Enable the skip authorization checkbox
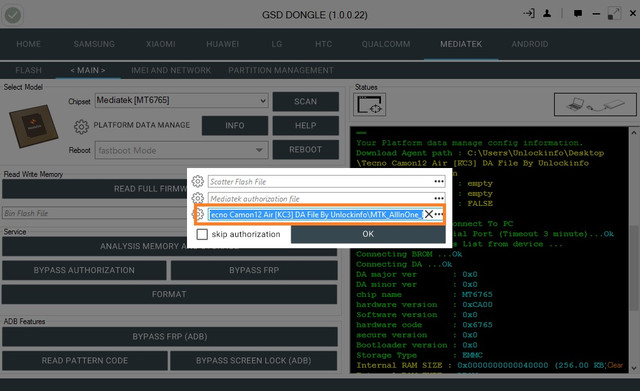The image size is (640, 391). pyautogui.click(x=202, y=234)
